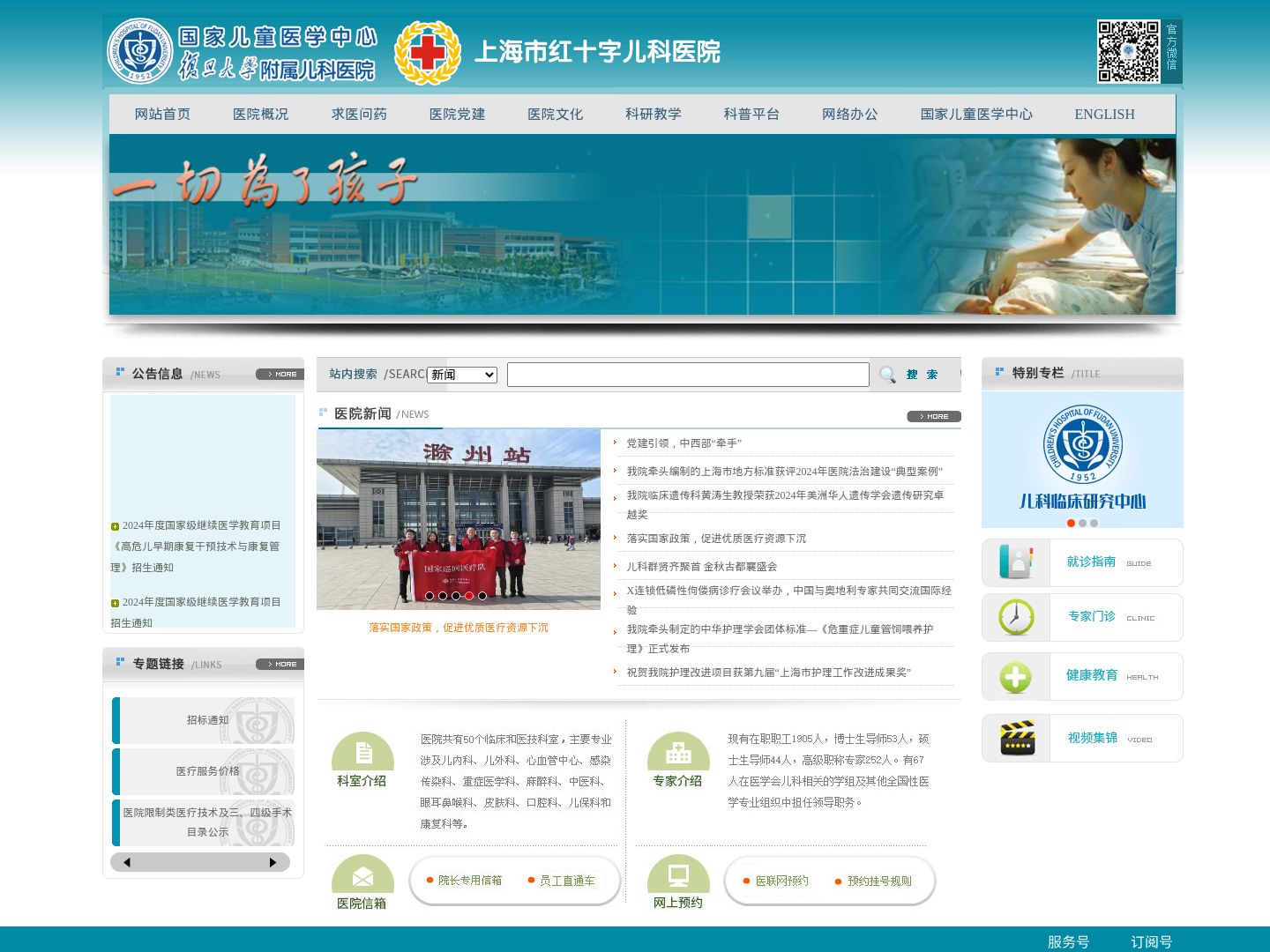Image resolution: width=1270 pixels, height=952 pixels.
Task: Open 员工直通车 link
Action: 567,881
